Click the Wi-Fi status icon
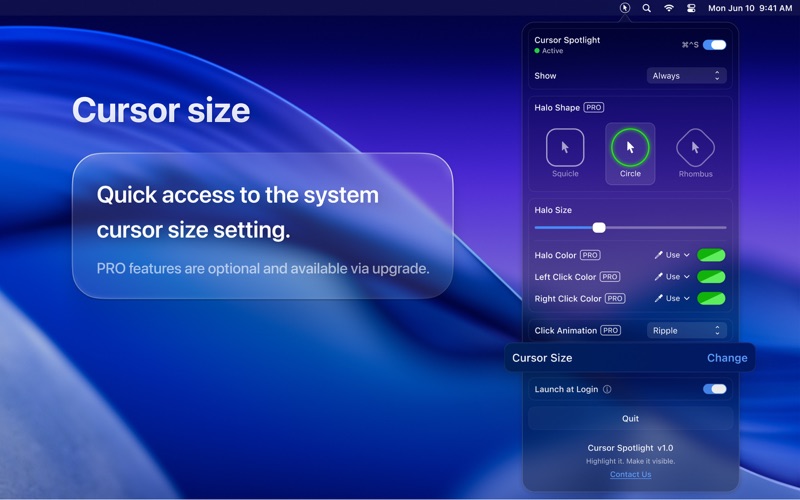This screenshot has width=800, height=500. click(668, 8)
